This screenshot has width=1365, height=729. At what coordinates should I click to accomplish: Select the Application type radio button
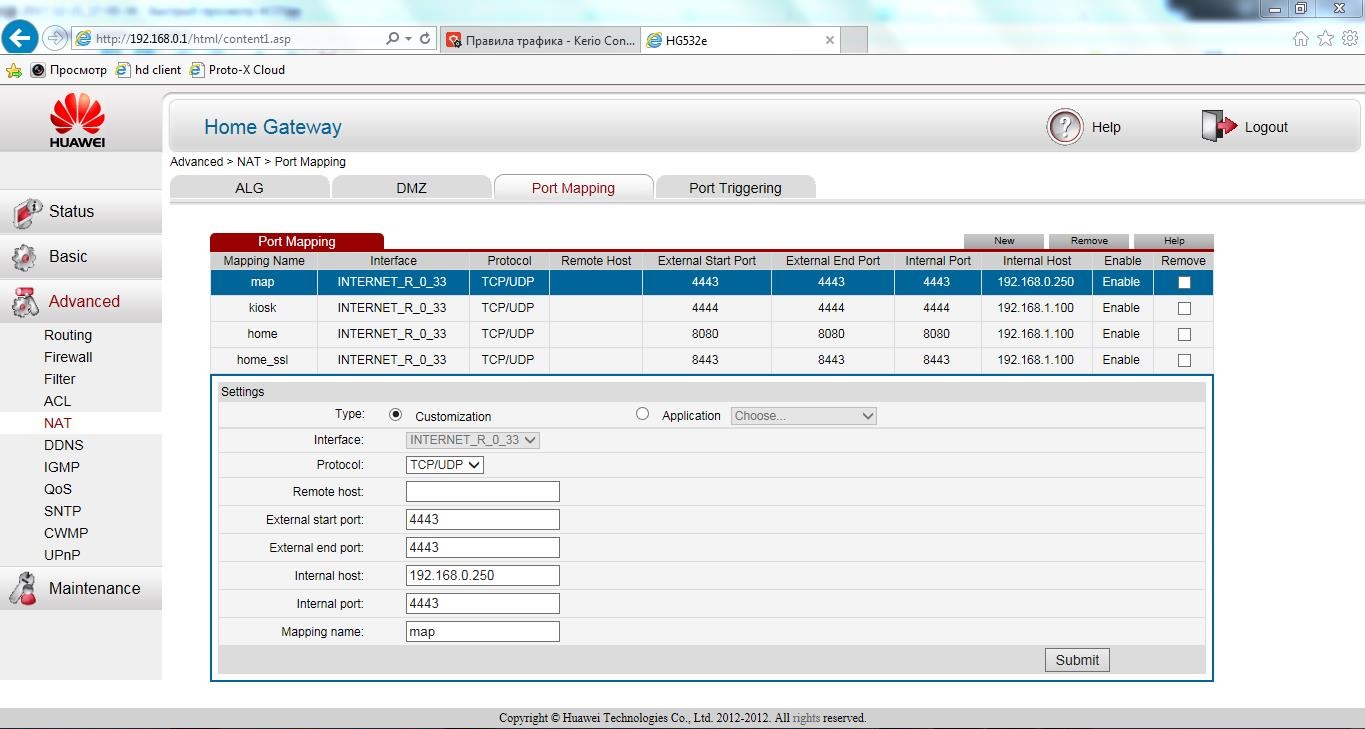click(642, 414)
